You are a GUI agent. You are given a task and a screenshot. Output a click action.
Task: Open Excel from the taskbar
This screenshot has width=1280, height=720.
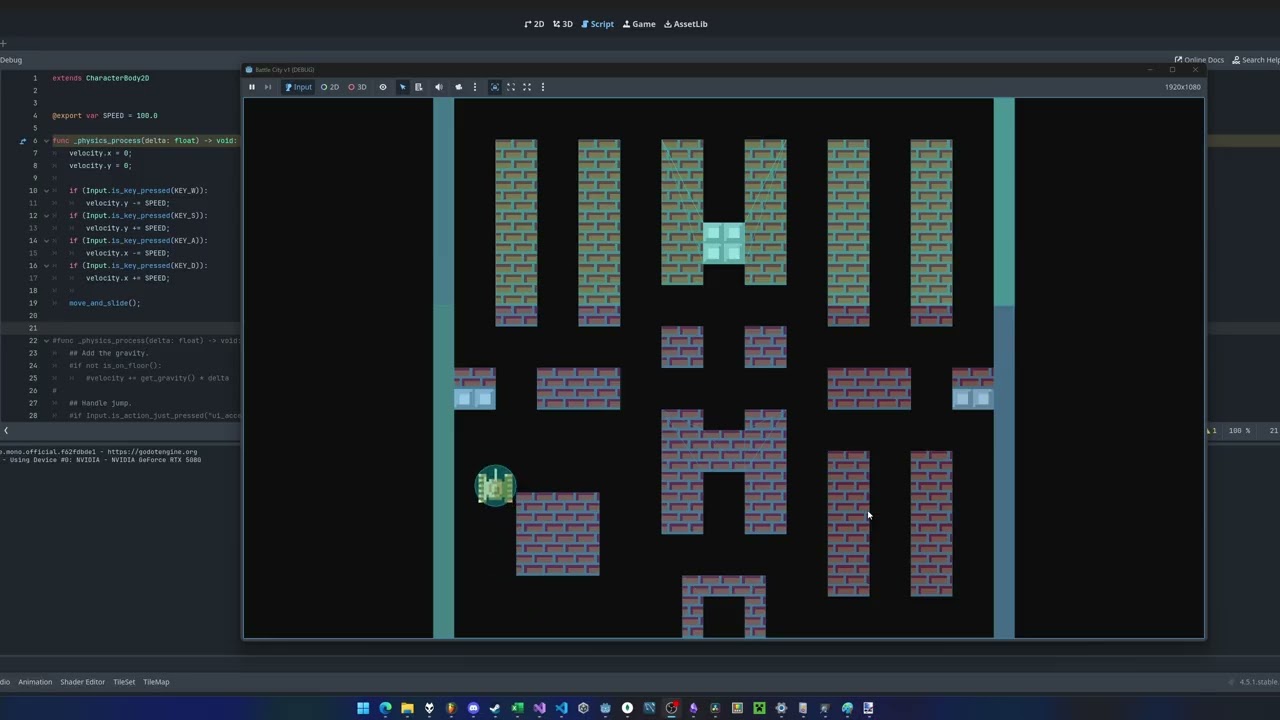tap(517, 708)
